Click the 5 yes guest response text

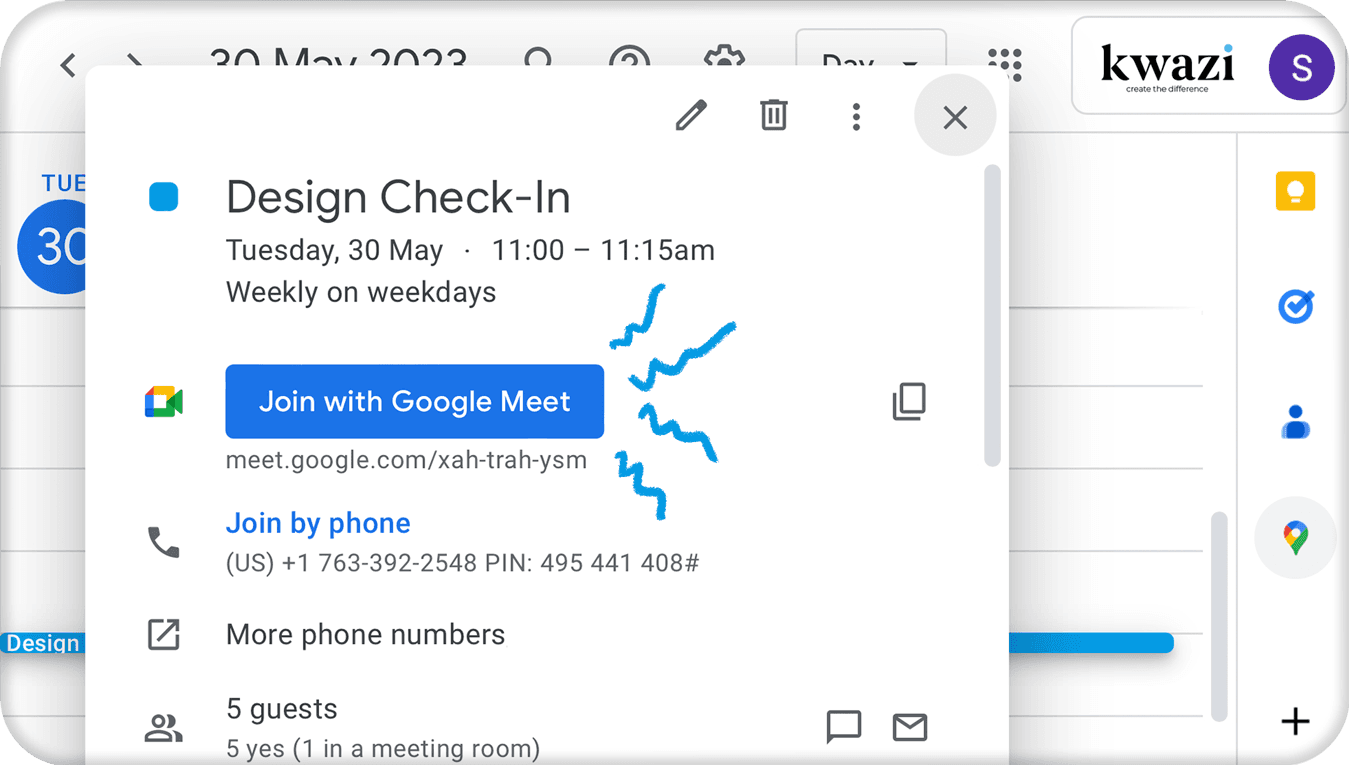(x=383, y=748)
